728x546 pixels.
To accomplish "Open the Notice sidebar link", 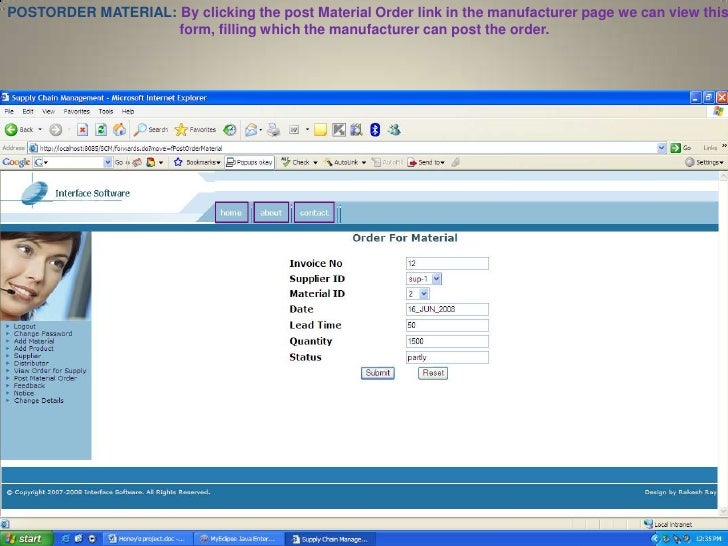I will 24,393.
